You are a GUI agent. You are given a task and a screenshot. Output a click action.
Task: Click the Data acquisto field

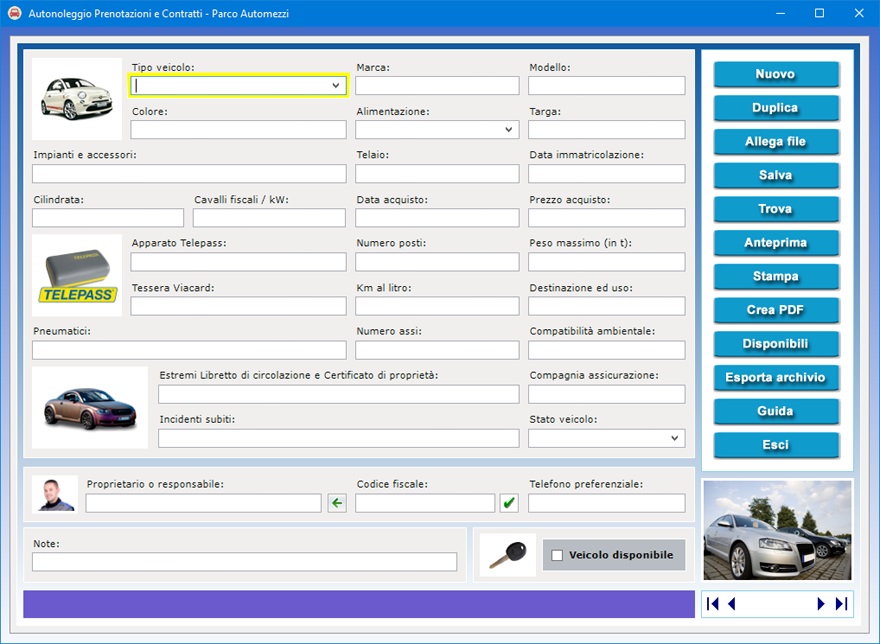437,218
